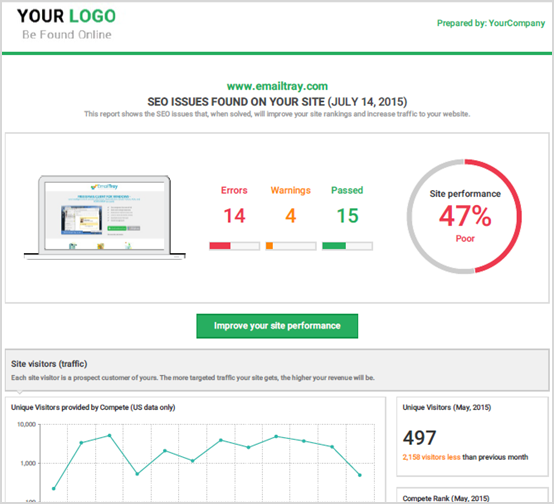Viewport: 554px width, 504px height.
Task: Click the Prepared by: YourCompany text
Action: click(x=491, y=23)
